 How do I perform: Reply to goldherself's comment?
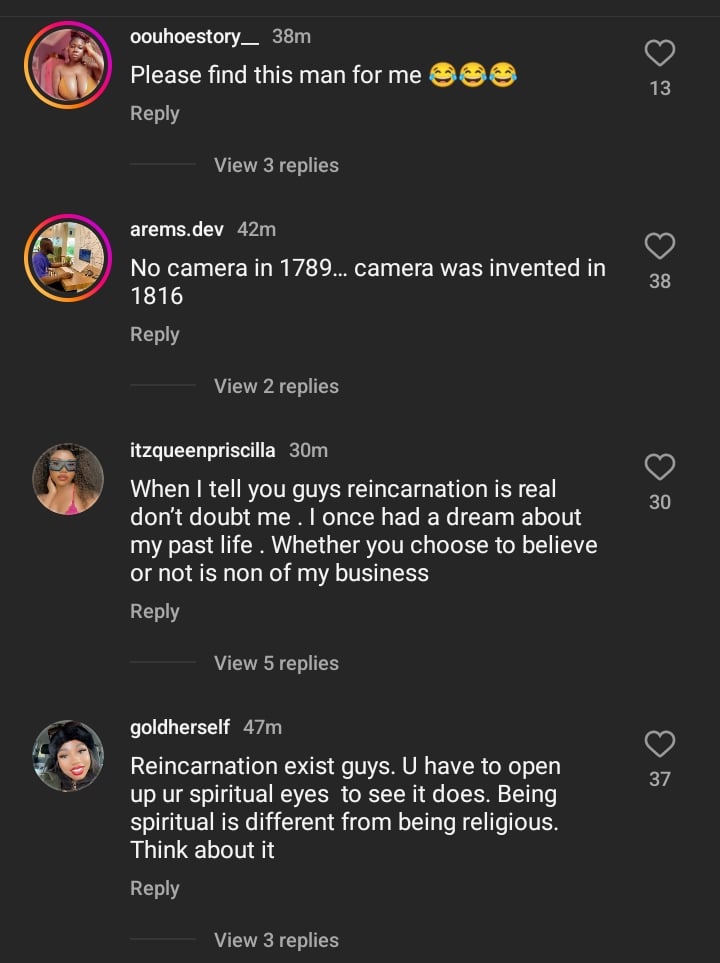click(154, 889)
